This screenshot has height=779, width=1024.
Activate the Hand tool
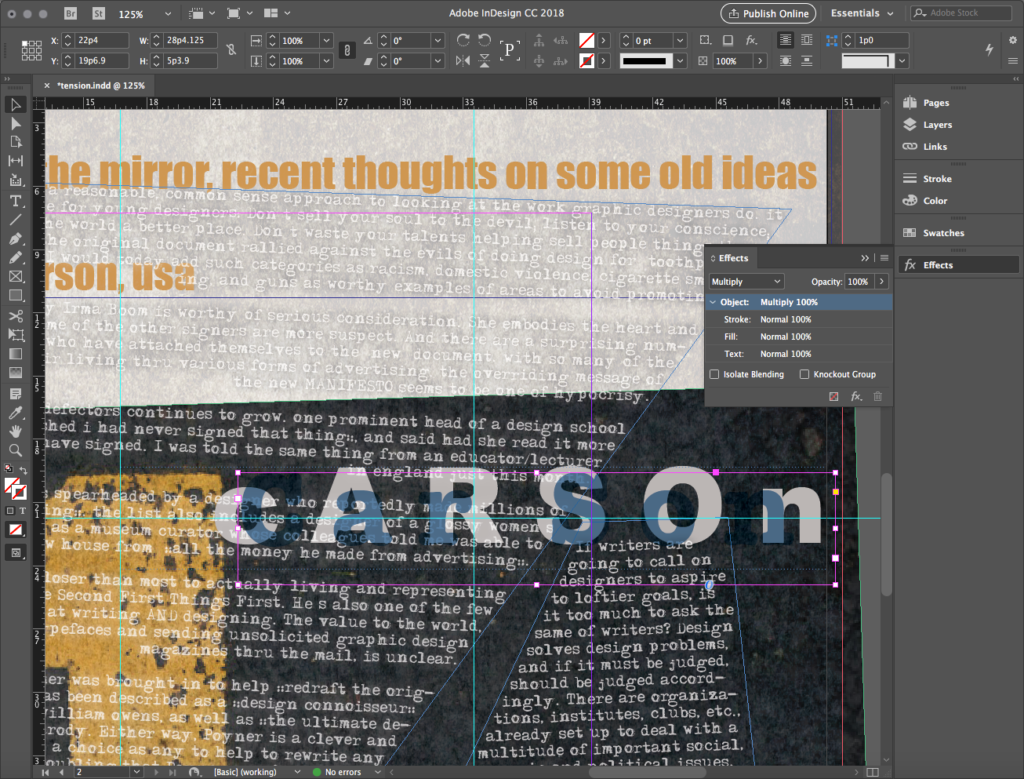16,431
